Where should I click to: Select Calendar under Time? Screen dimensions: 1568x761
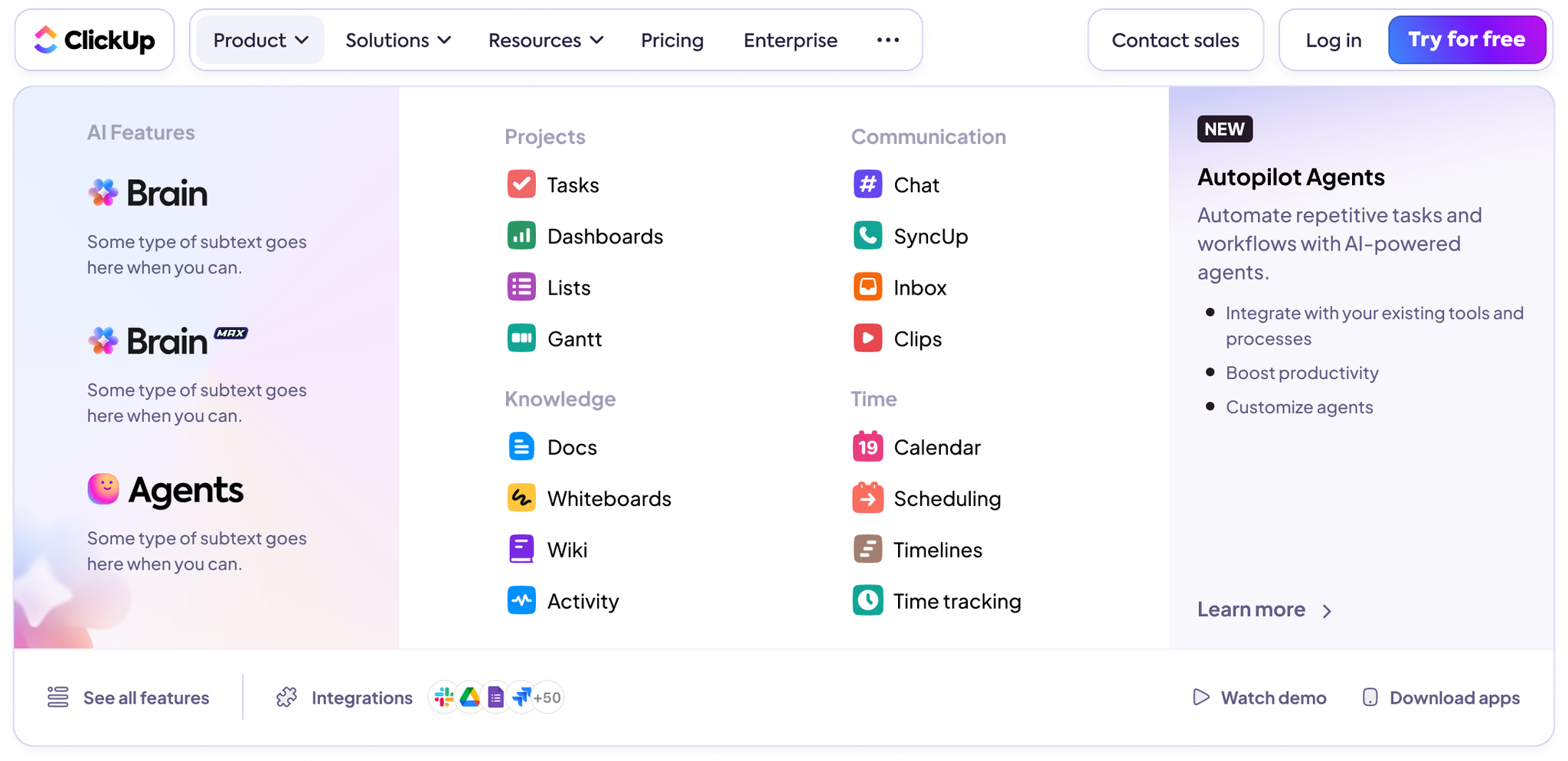[x=917, y=447]
